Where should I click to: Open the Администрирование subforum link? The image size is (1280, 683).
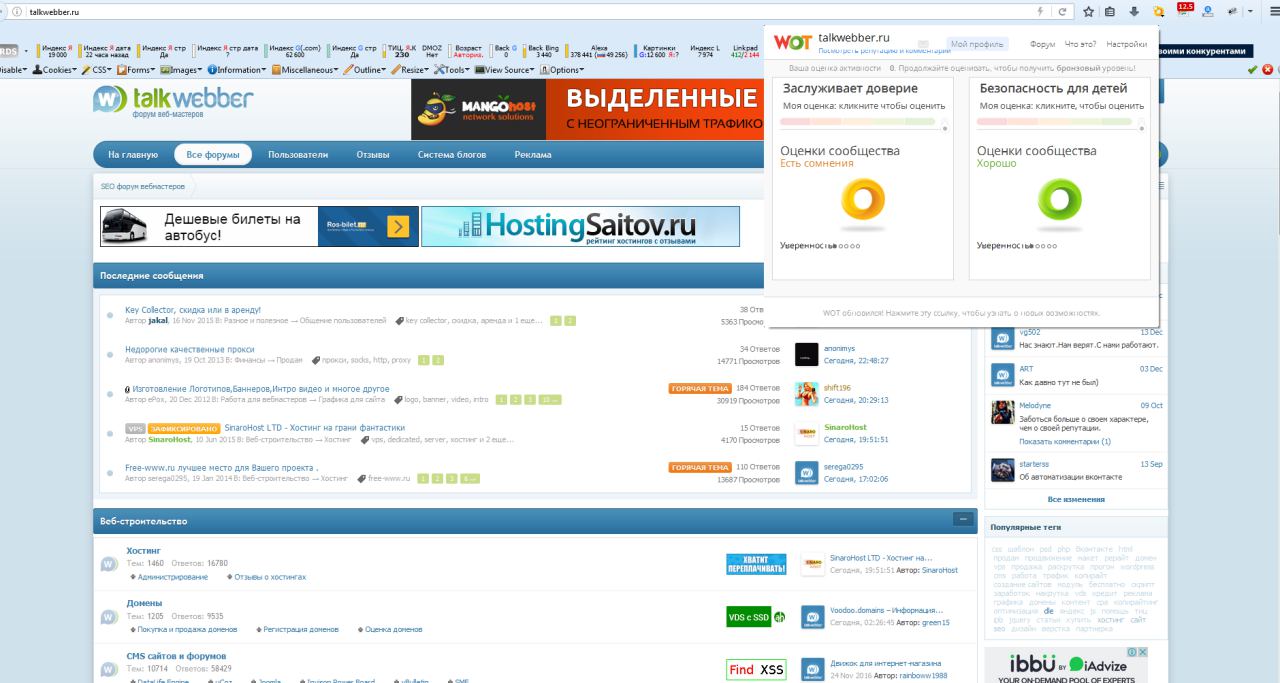(x=173, y=577)
